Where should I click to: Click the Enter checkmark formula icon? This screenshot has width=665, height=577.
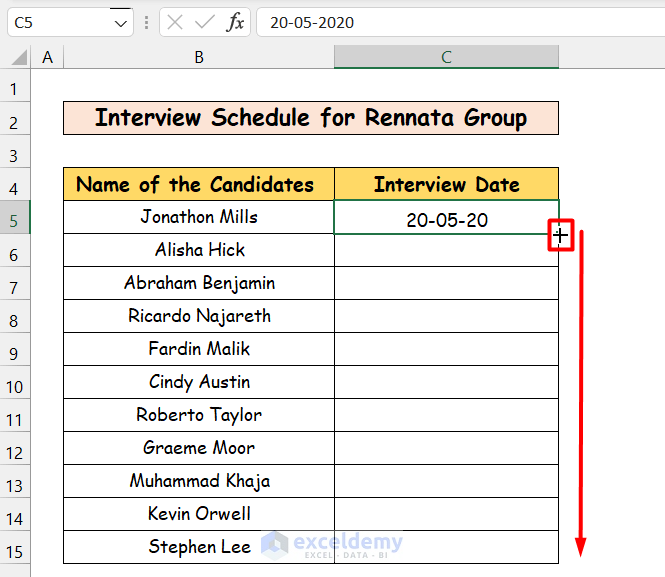click(204, 22)
